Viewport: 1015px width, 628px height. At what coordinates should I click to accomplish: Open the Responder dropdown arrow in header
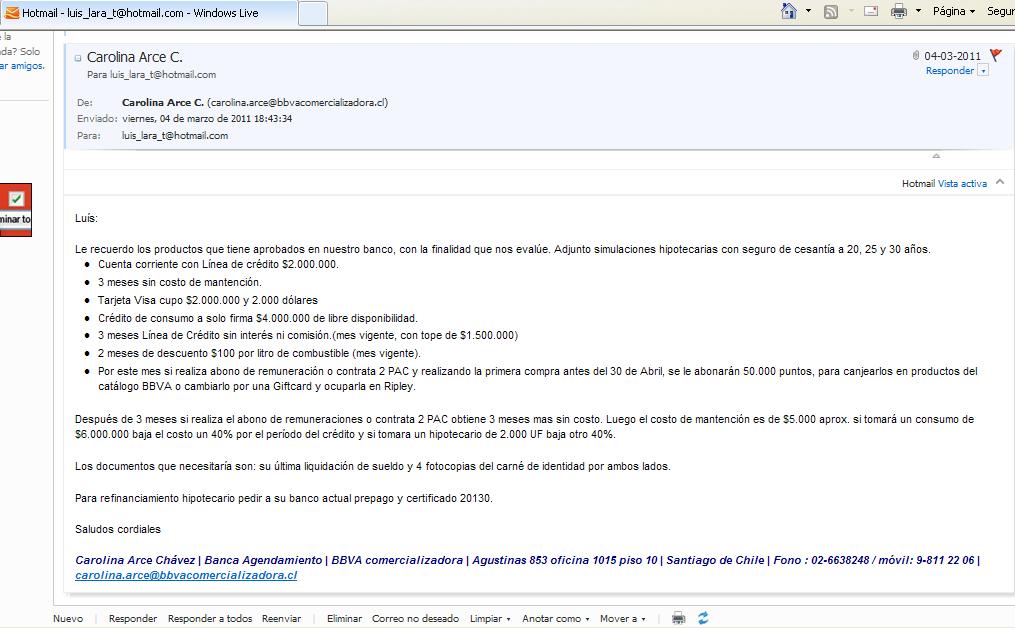pos(983,71)
